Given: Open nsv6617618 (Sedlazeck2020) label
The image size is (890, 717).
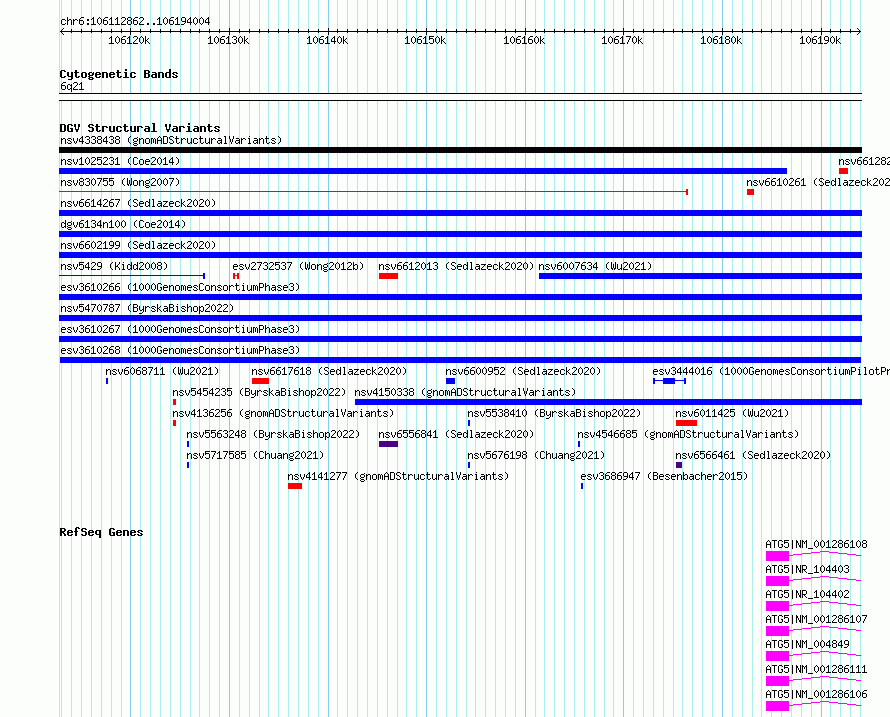Looking at the screenshot, I should [x=329, y=371].
